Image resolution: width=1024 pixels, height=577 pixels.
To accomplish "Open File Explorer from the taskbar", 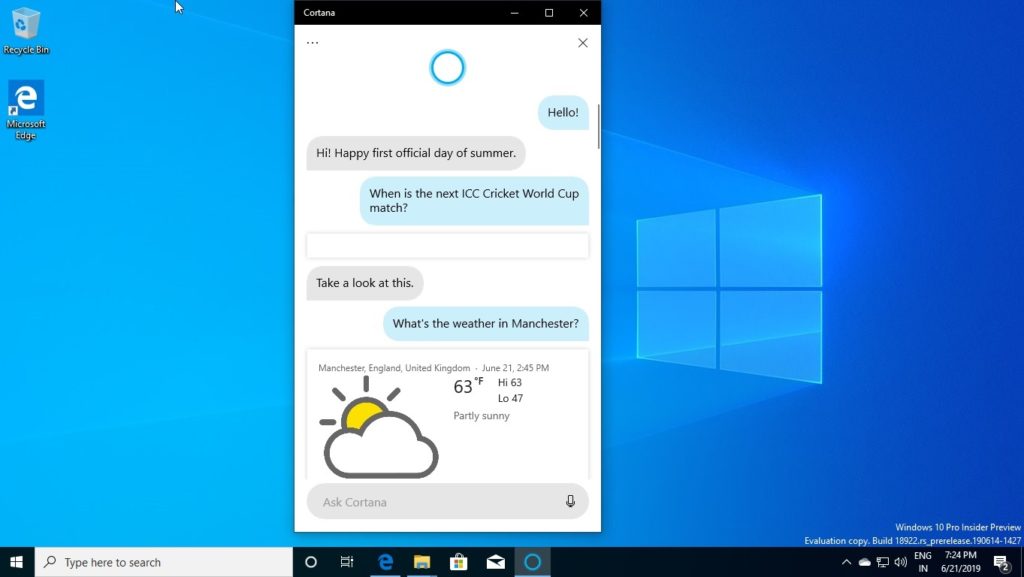I will (x=422, y=562).
